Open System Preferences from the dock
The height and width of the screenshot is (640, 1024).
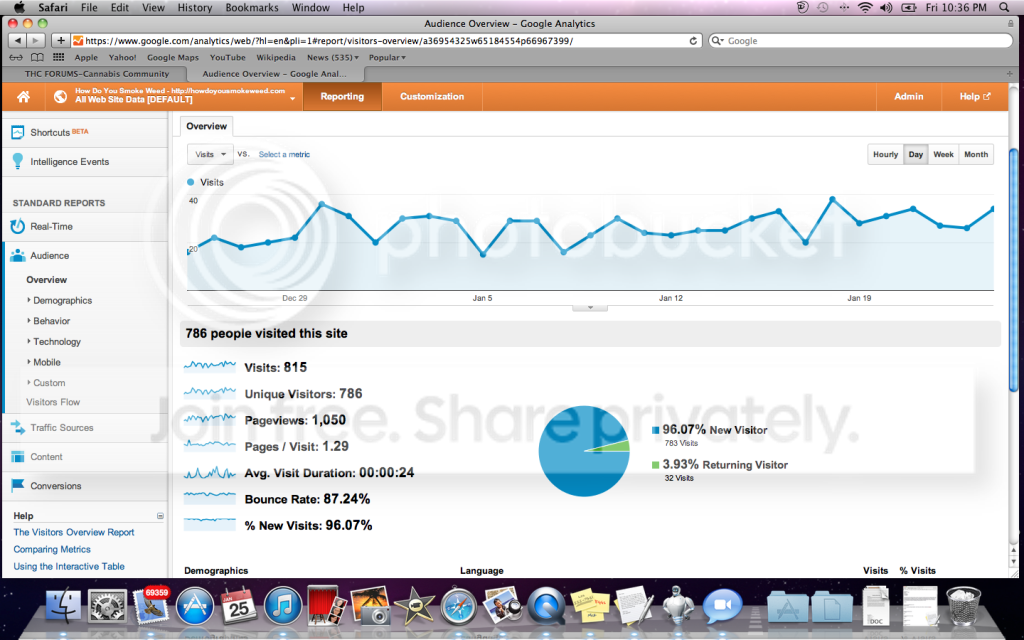107,605
